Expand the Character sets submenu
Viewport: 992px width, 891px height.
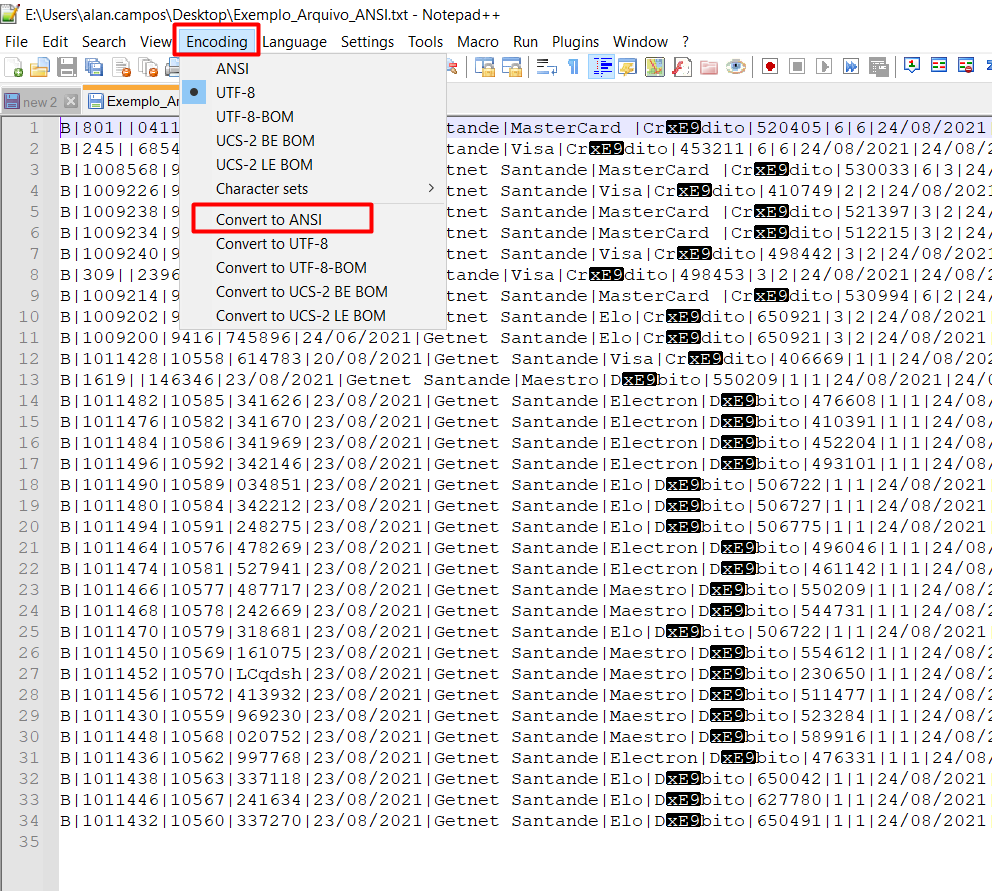click(260, 188)
